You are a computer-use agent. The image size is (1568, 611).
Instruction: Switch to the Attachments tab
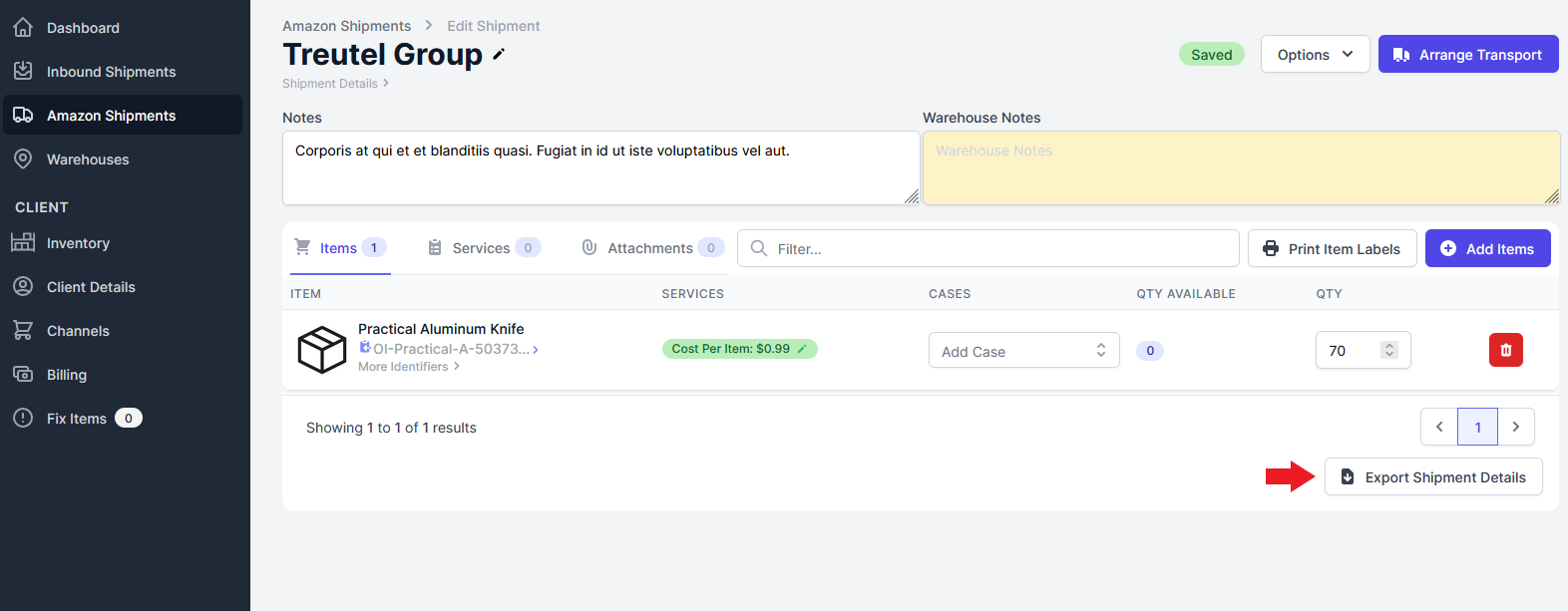[x=653, y=248]
